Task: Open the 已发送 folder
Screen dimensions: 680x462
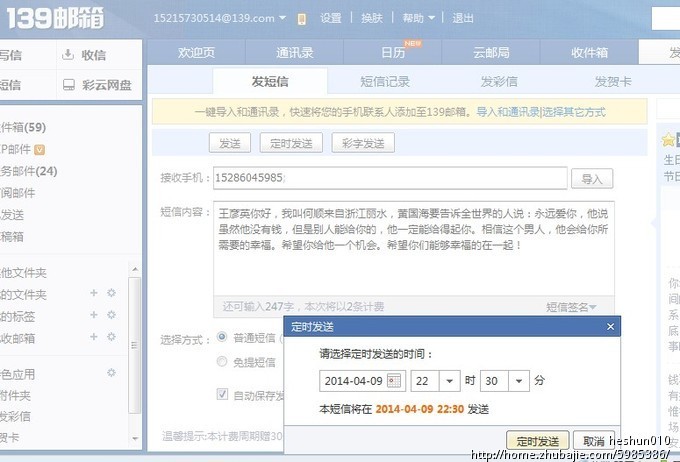Action: tap(11, 214)
